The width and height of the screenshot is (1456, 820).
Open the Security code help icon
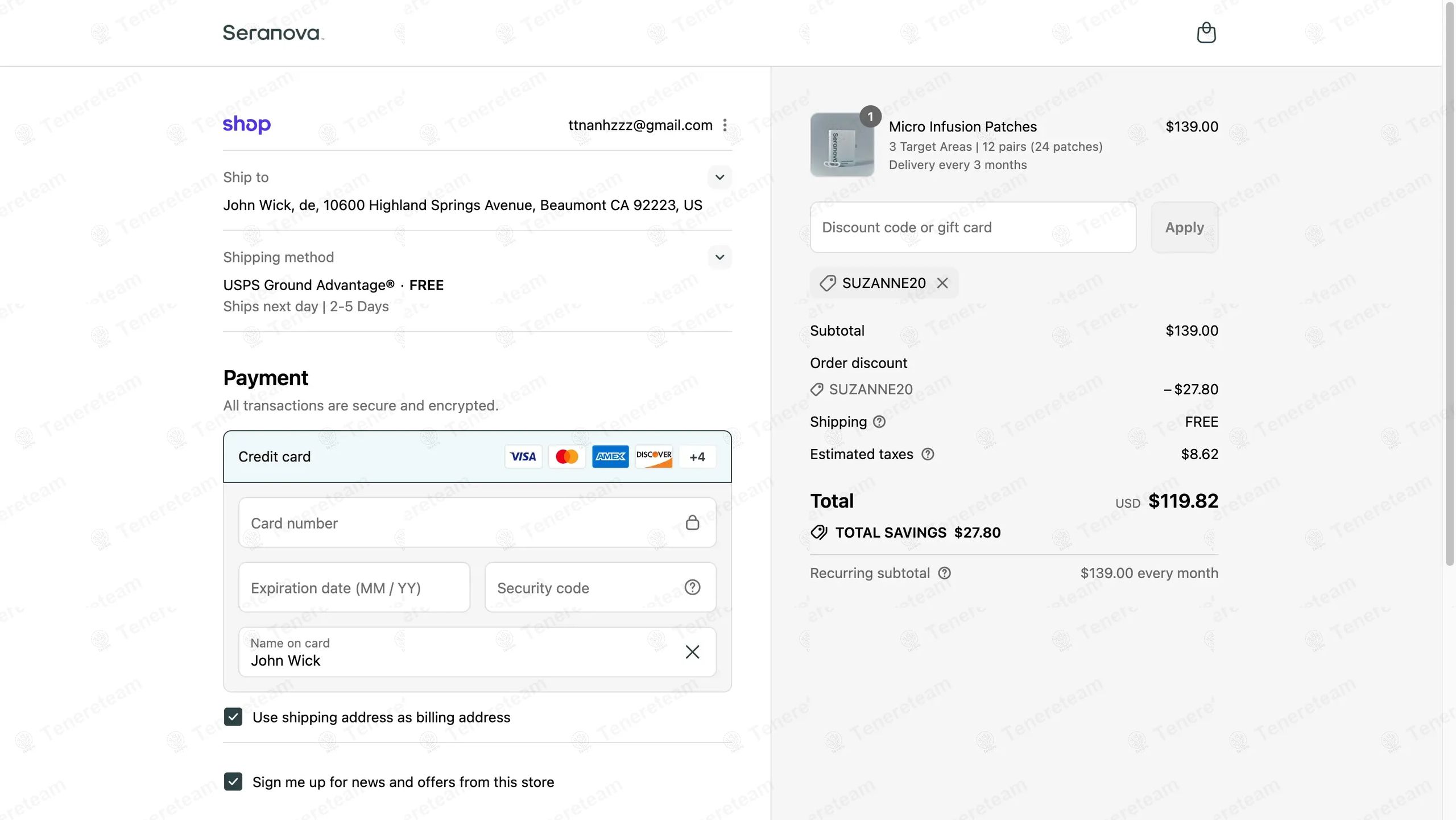tap(692, 587)
